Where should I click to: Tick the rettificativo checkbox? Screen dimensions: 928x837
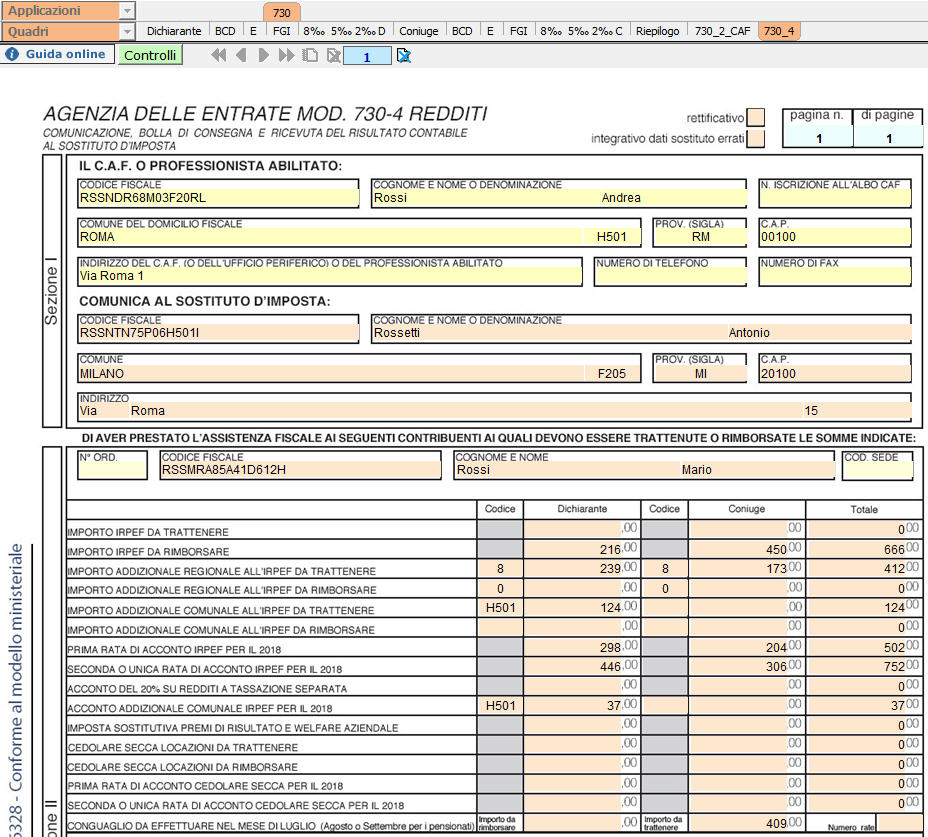click(755, 117)
